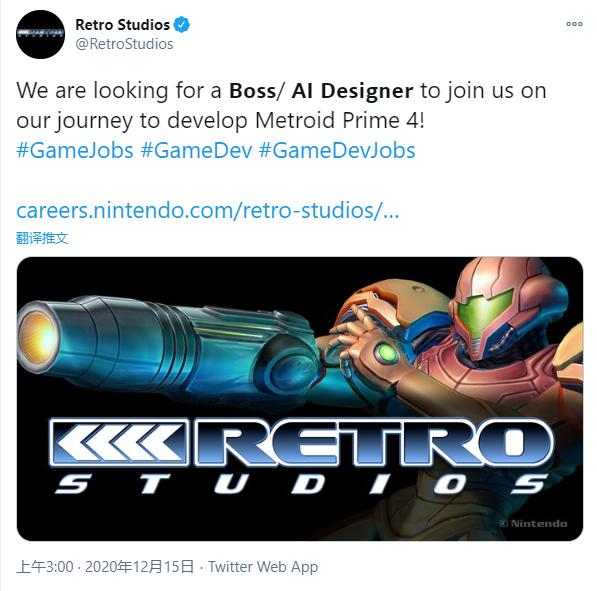Open the Samus Retro Studios image

click(x=300, y=399)
